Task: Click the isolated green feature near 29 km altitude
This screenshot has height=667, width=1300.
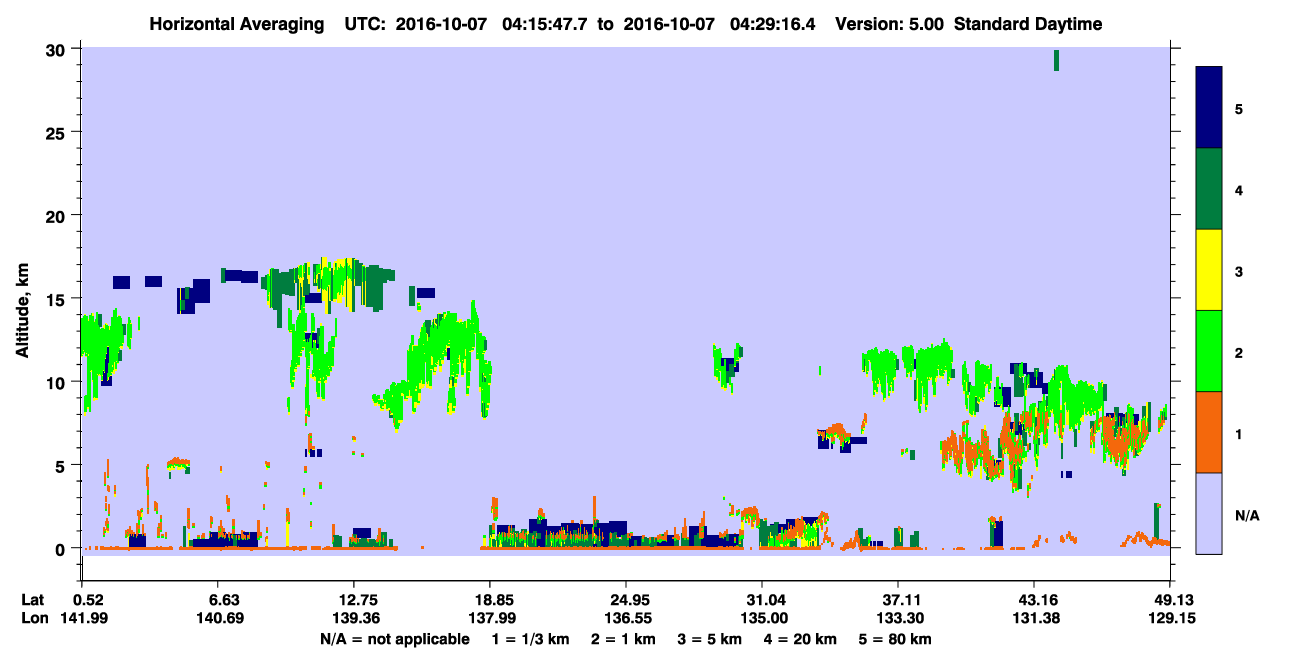Action: click(x=1056, y=60)
